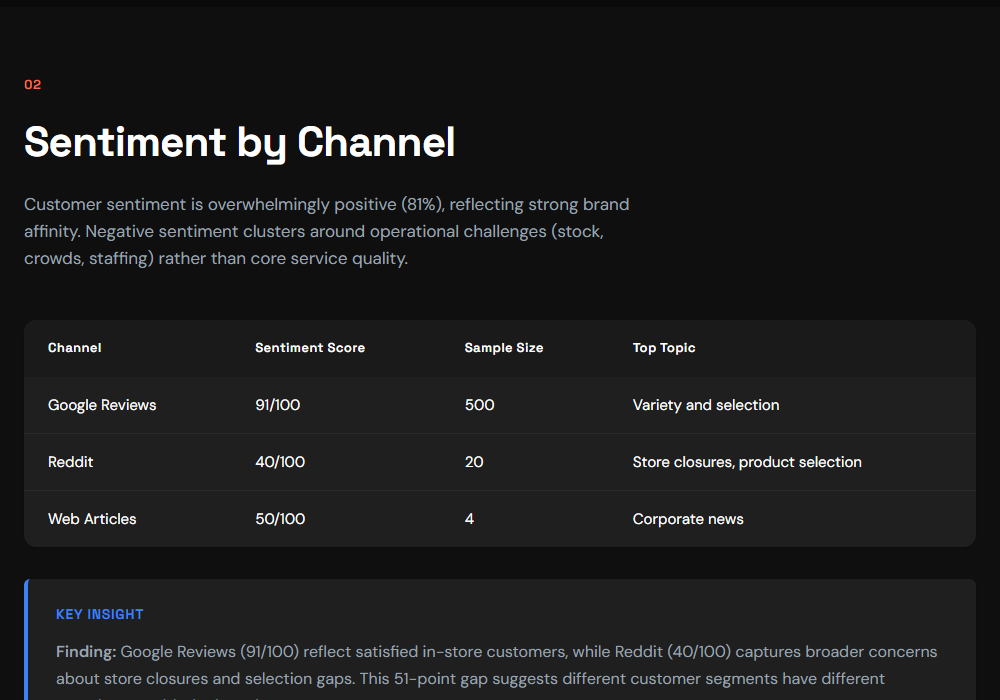Click the bold Finding: label
This screenshot has height=700, width=1000.
[x=86, y=652]
